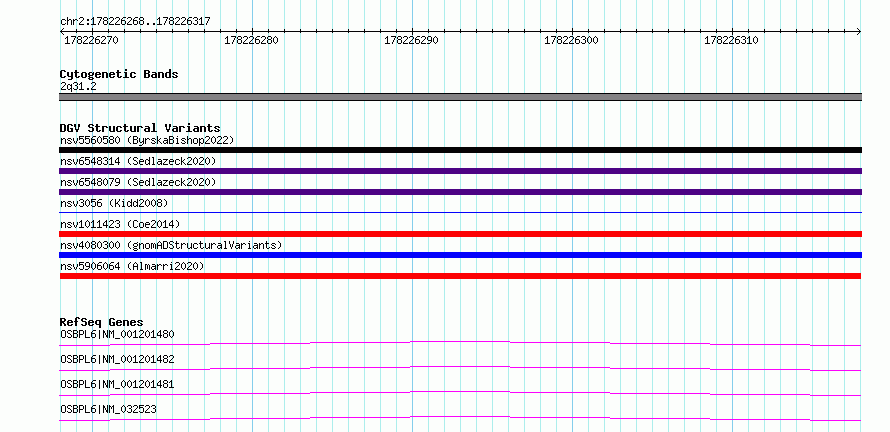Click the magenta NM_001201482 intron line

point(460,368)
